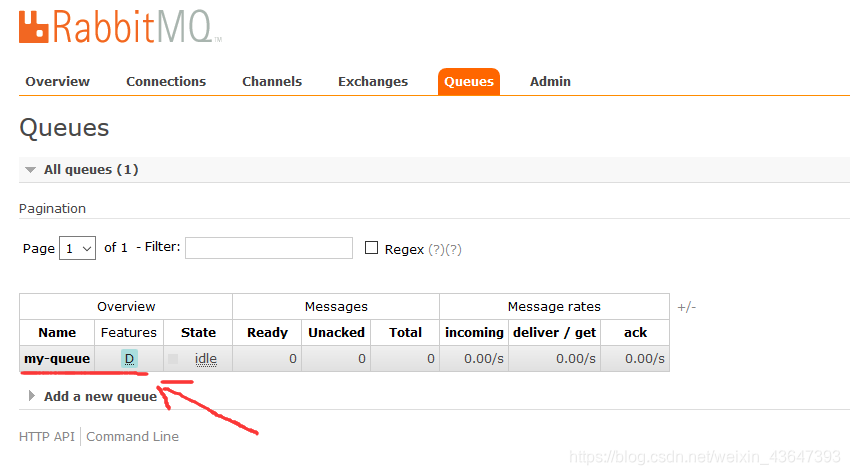This screenshot has width=850, height=475.
Task: Sort by the deliver / get header
Action: 555,332
